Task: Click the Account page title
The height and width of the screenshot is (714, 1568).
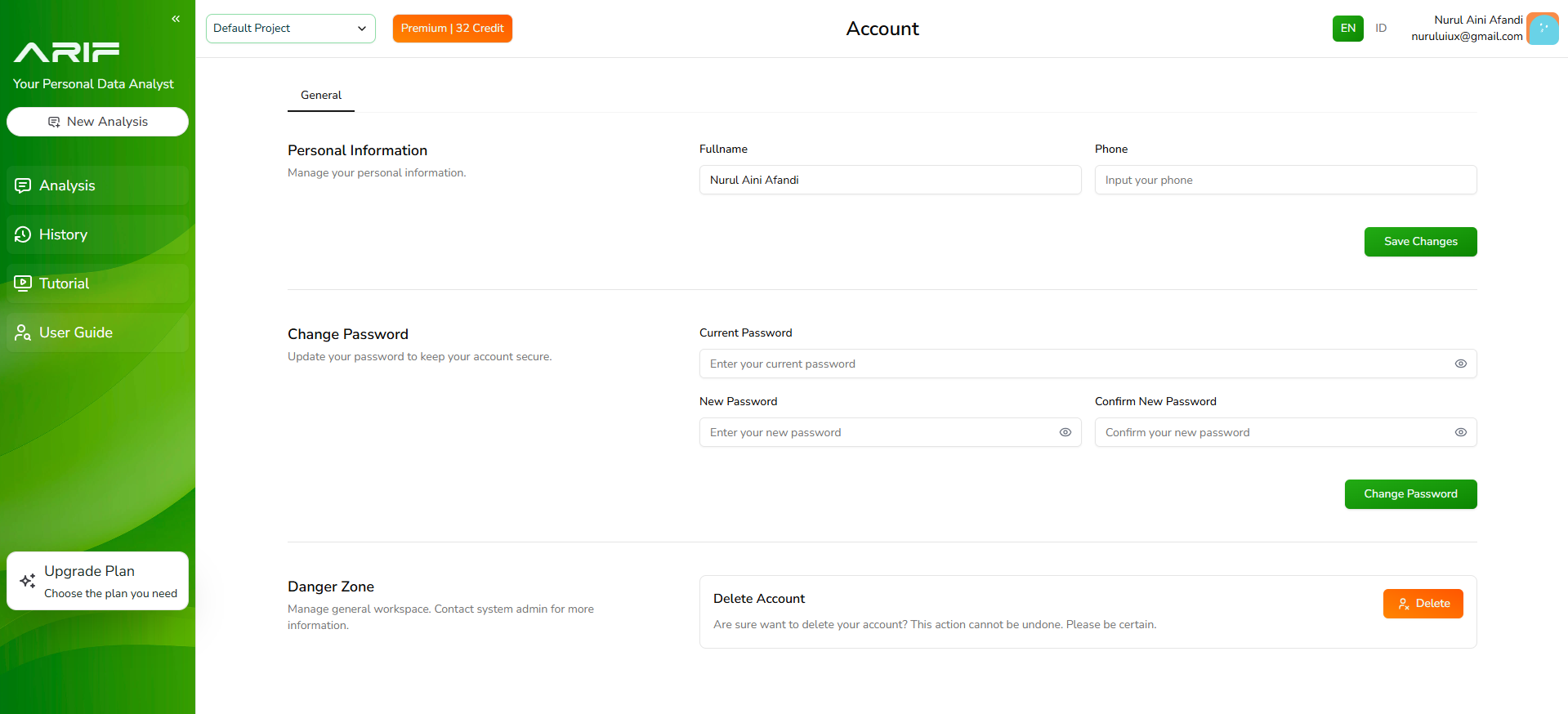Action: point(882,29)
